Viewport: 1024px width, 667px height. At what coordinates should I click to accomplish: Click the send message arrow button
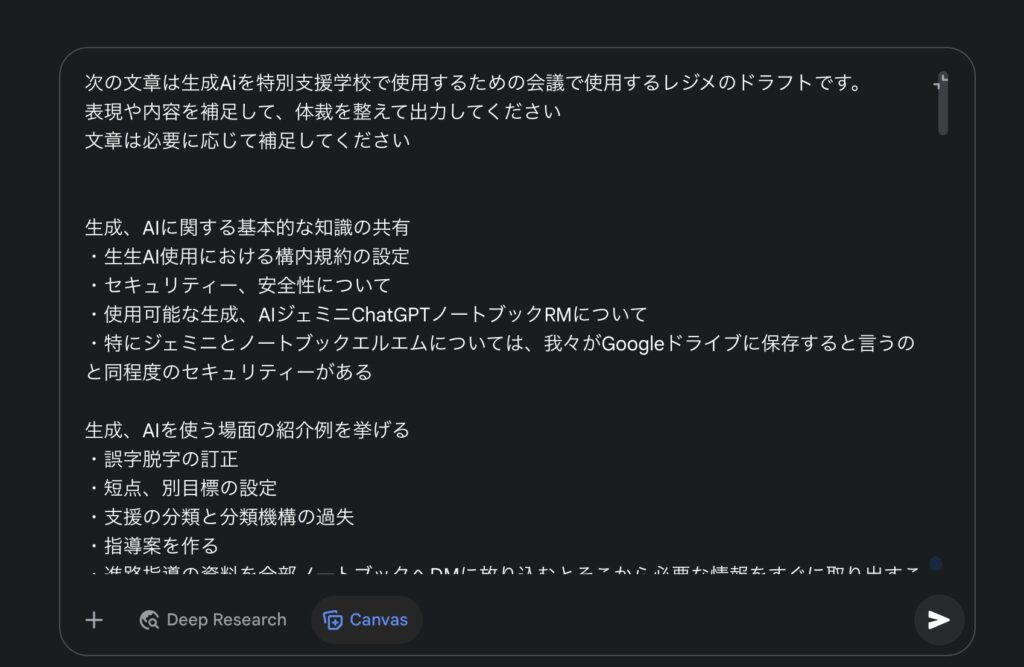938,619
